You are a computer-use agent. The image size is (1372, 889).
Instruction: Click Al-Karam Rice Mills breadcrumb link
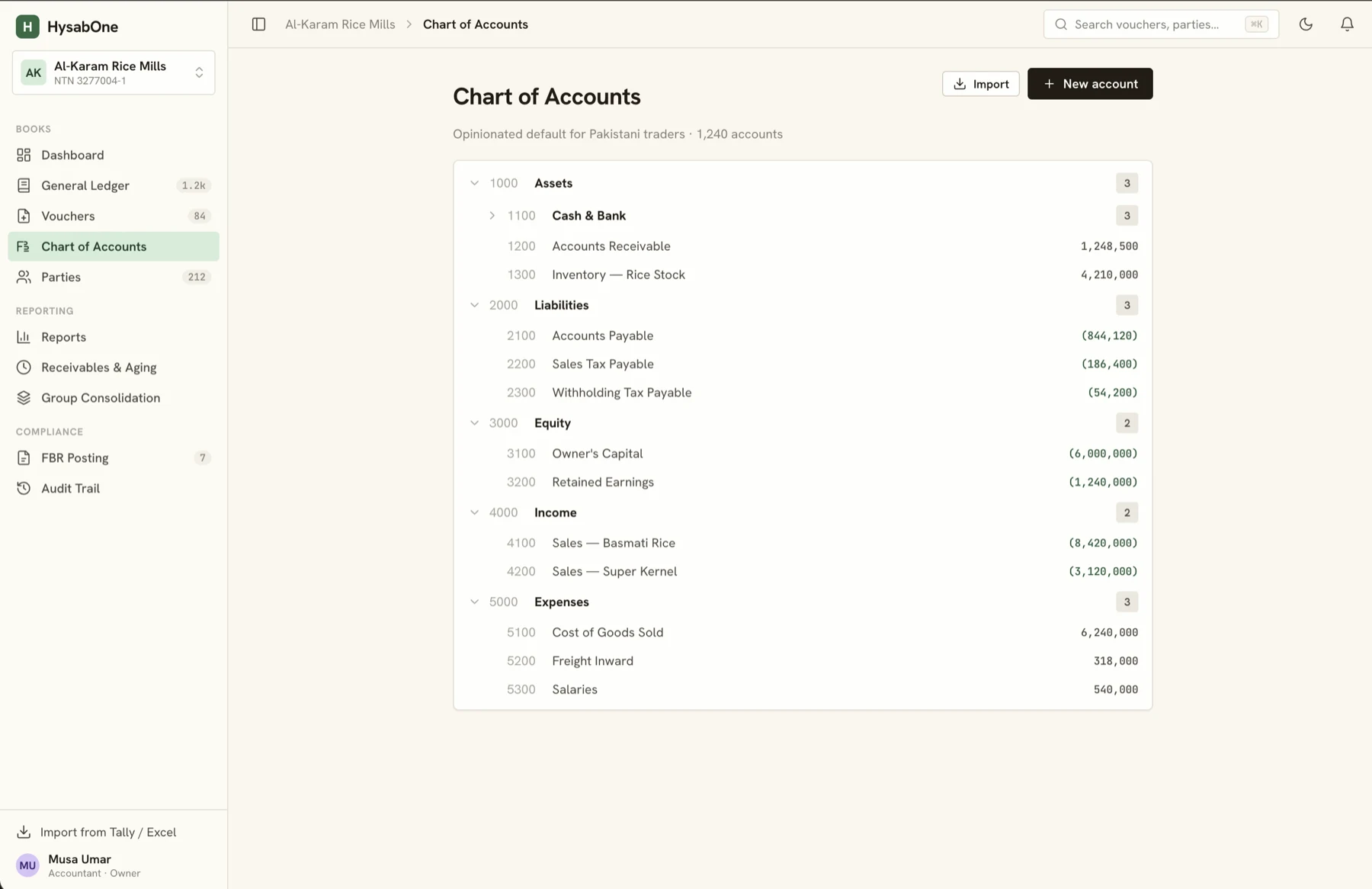[340, 24]
